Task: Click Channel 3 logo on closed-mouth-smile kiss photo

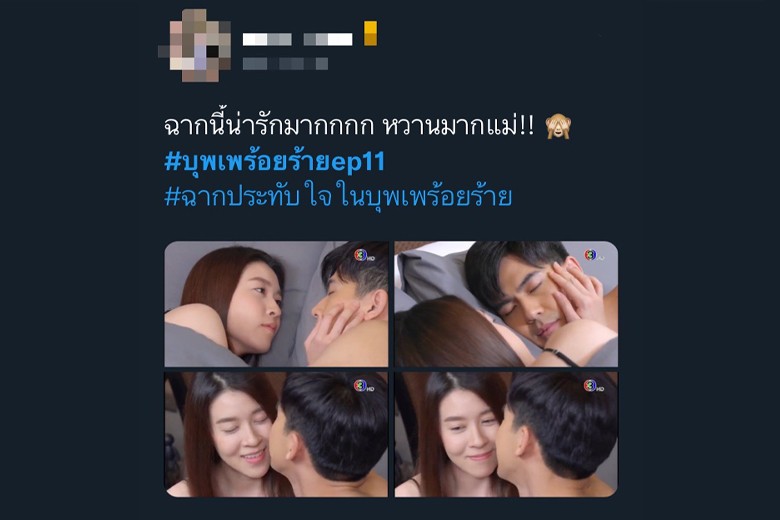Action: tap(593, 386)
